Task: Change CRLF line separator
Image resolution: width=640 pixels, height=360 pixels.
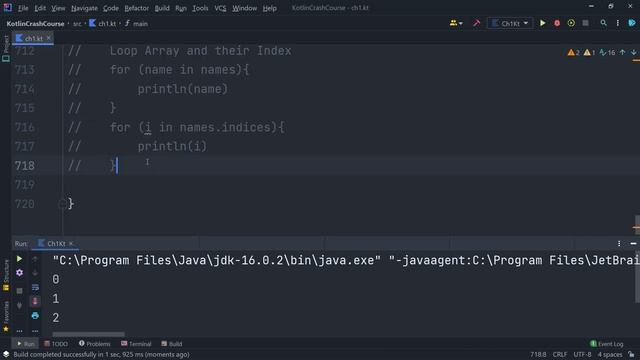Action: tap(560, 354)
